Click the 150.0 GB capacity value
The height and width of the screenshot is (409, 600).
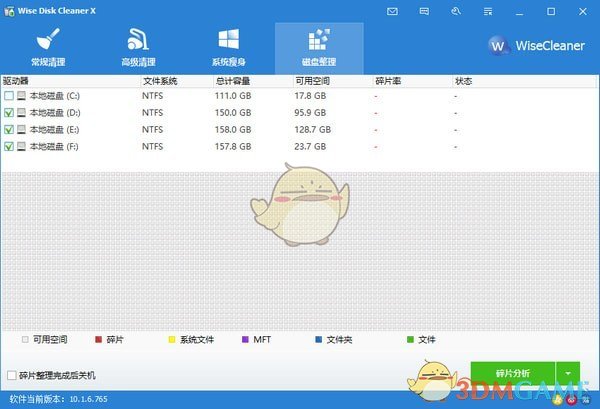[233, 112]
